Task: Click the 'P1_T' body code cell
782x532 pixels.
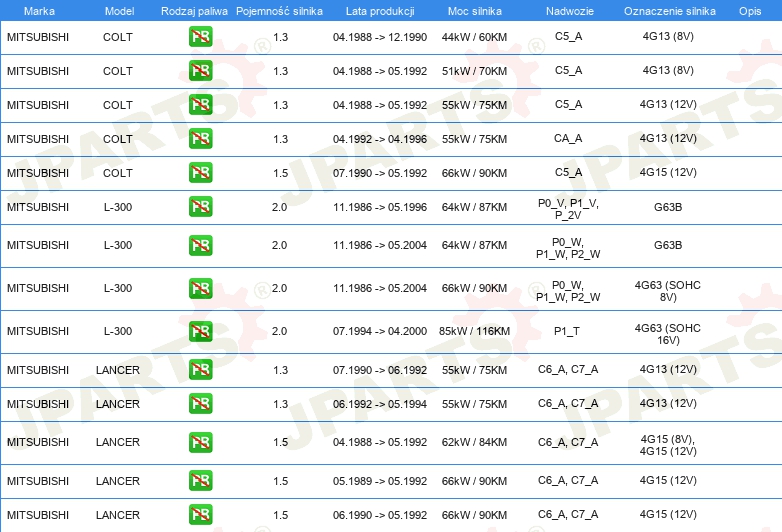Action: [567, 331]
